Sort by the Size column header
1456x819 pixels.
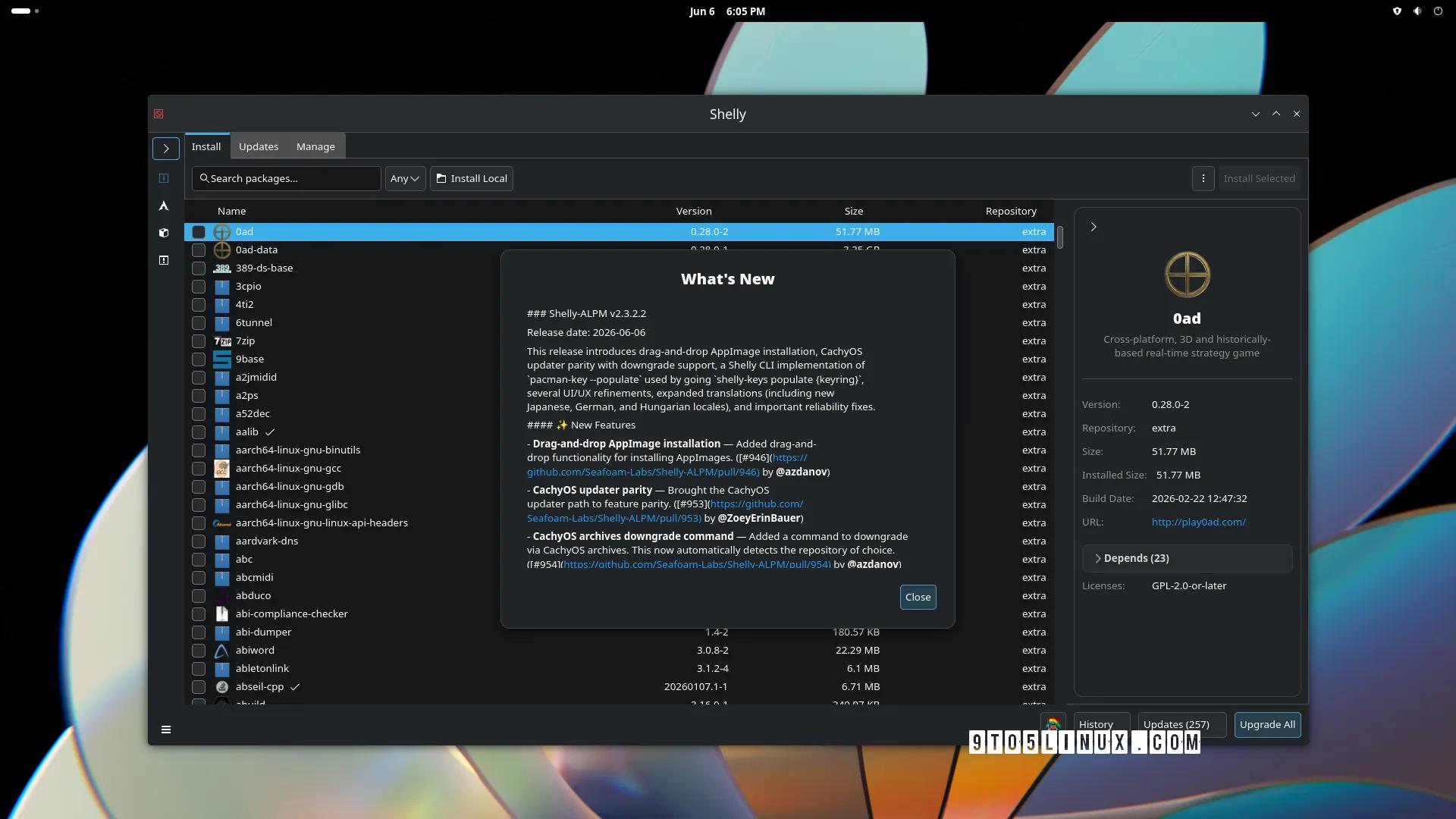click(854, 211)
